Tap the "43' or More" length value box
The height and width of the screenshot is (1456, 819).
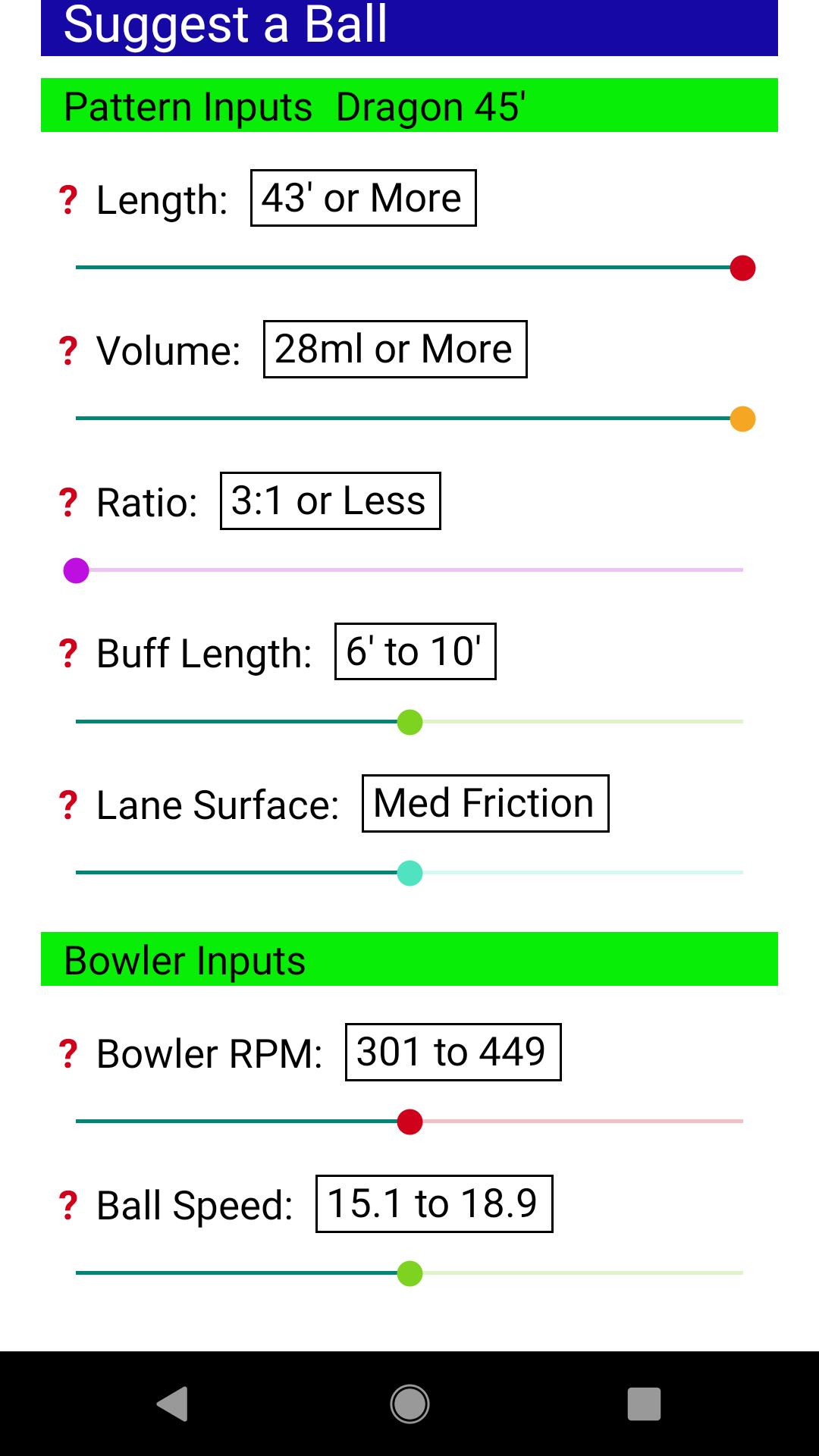click(x=363, y=198)
